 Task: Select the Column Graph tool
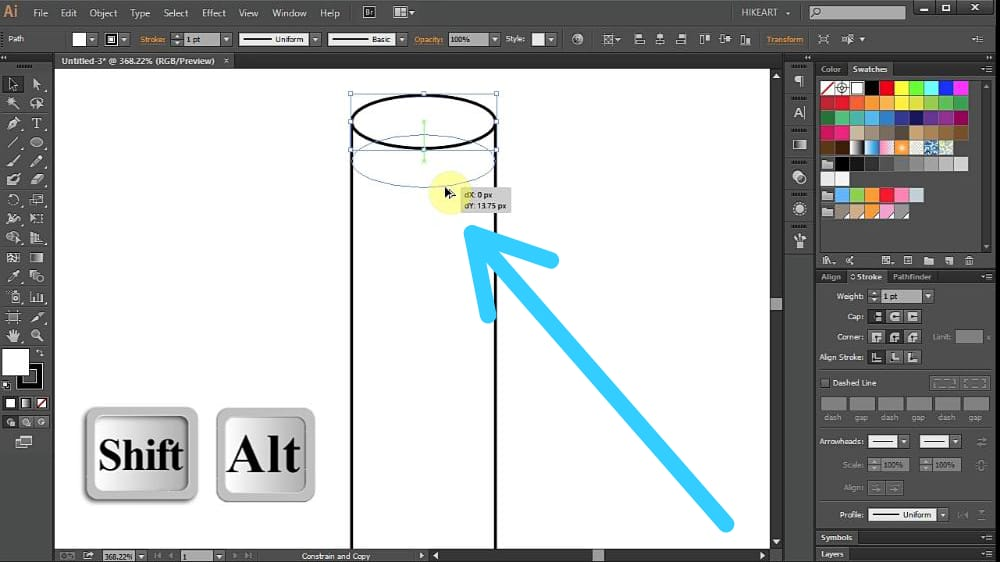[x=36, y=297]
